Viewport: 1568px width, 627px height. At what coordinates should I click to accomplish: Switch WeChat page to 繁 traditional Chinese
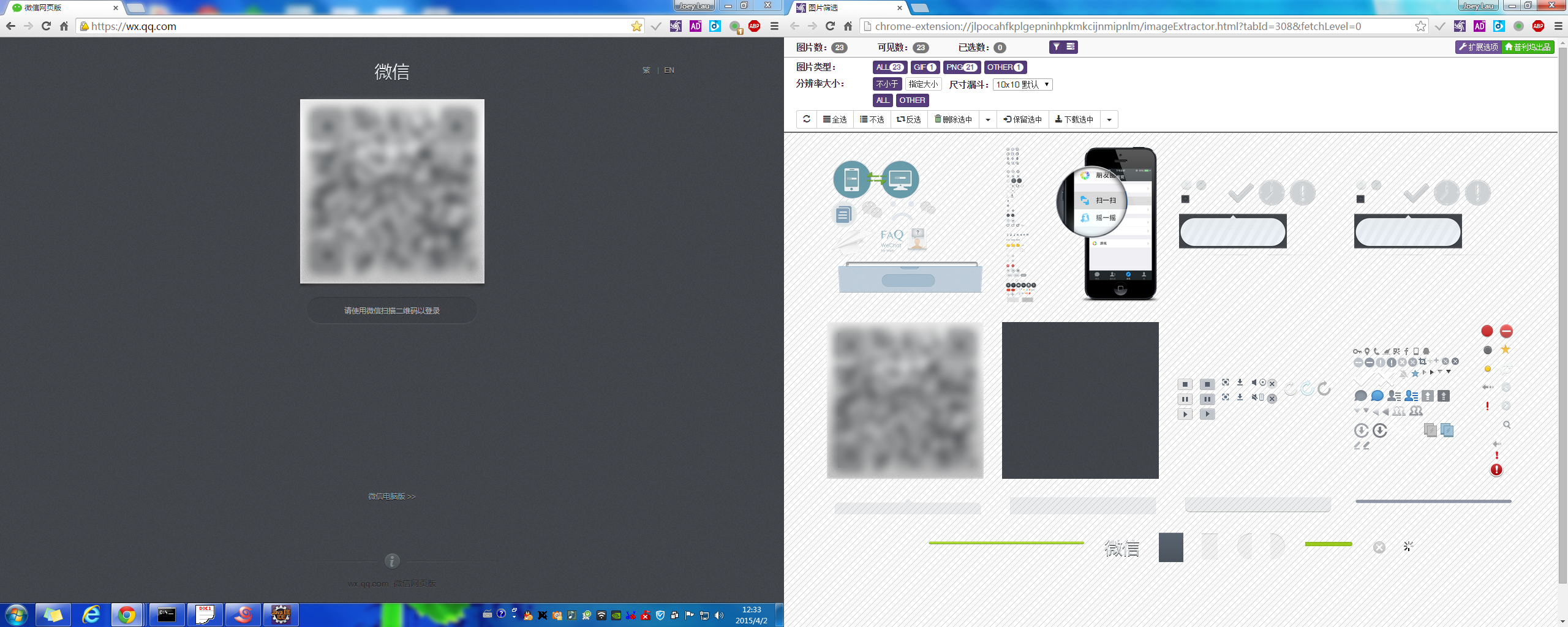(646, 70)
